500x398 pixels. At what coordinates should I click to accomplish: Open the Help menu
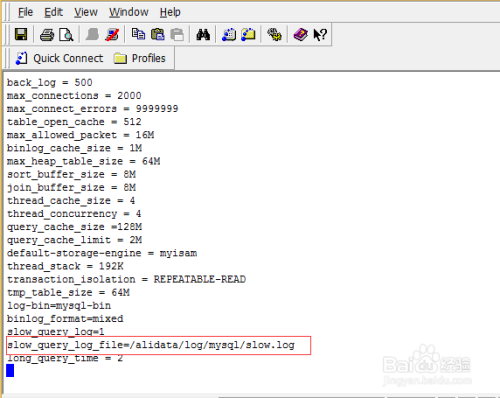coord(170,12)
